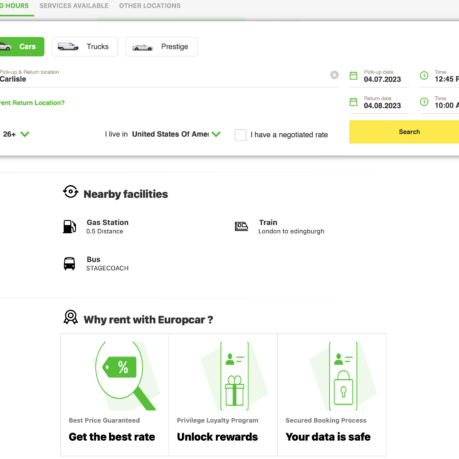Click the gift box rewards illustration
This screenshot has height=459, width=459.
pyautogui.click(x=234, y=376)
